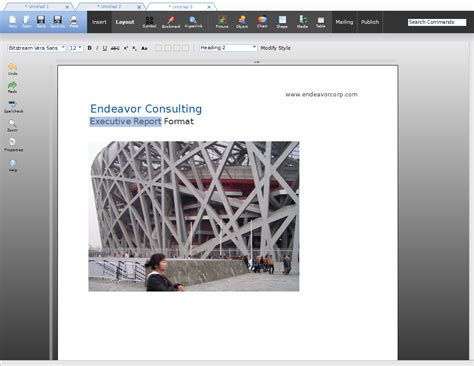This screenshot has width=474, height=366.
Task: Toggle italic formatting
Action: [x=97, y=48]
